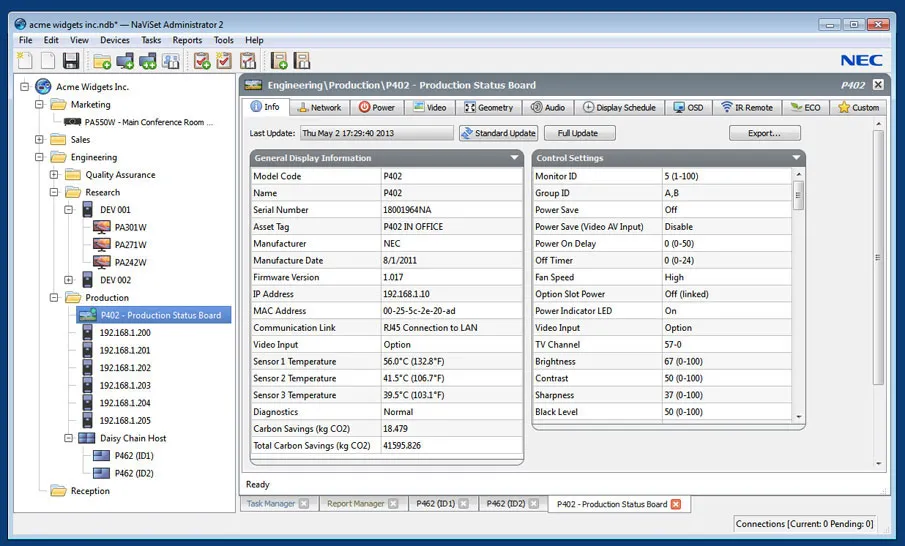Close P402 - Production Status Board tab
This screenshot has width=905, height=546.
[x=676, y=504]
